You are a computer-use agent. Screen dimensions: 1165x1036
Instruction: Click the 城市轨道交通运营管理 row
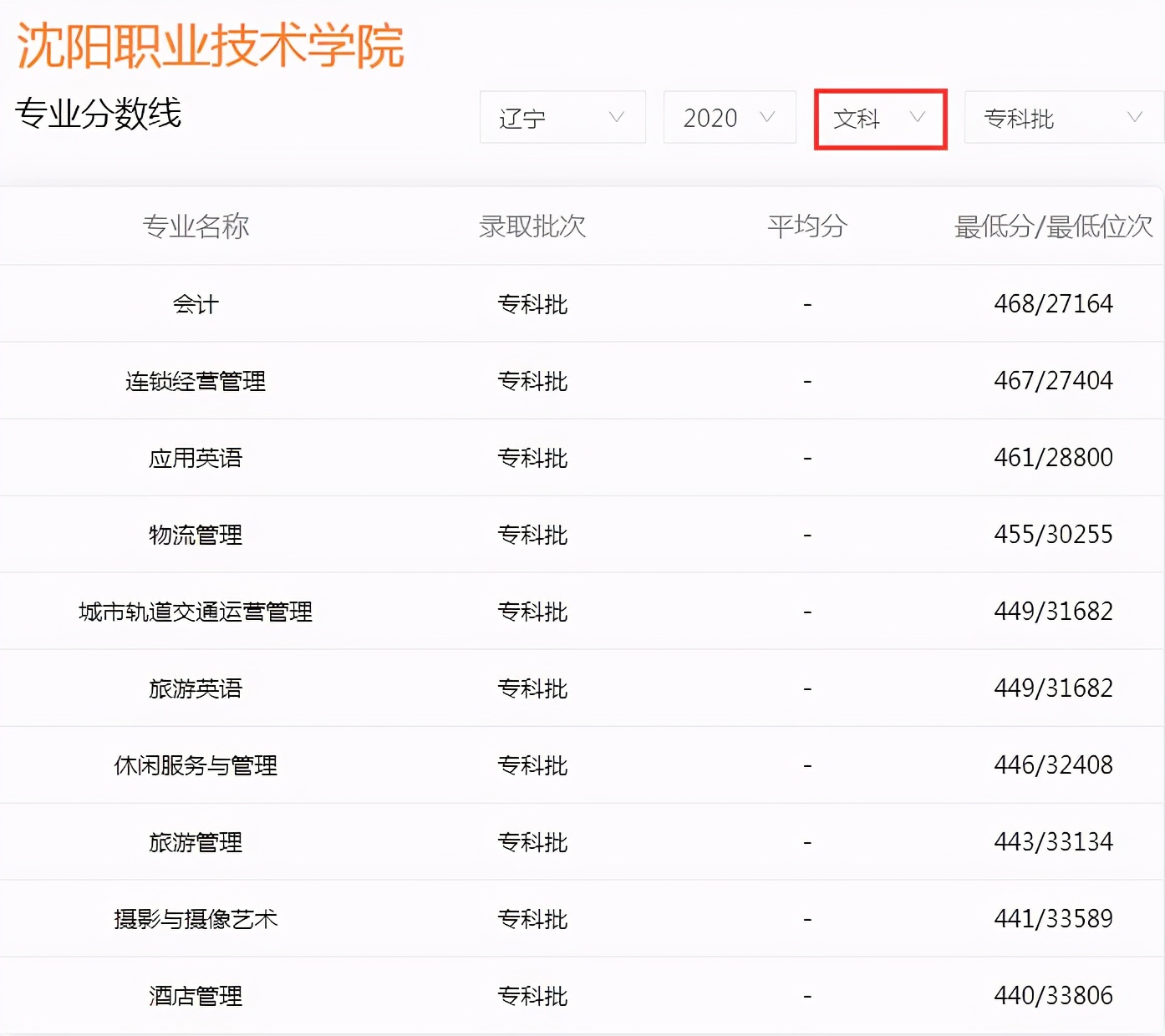point(196,612)
